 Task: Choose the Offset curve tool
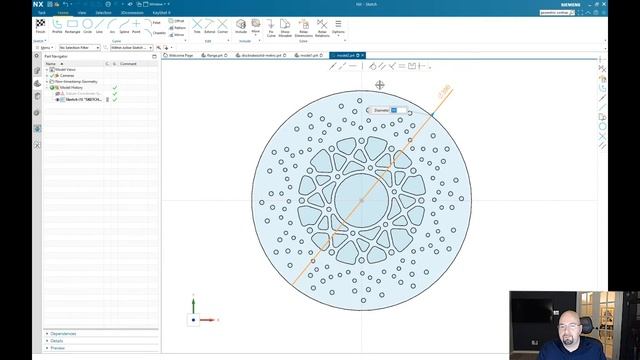tap(176, 21)
